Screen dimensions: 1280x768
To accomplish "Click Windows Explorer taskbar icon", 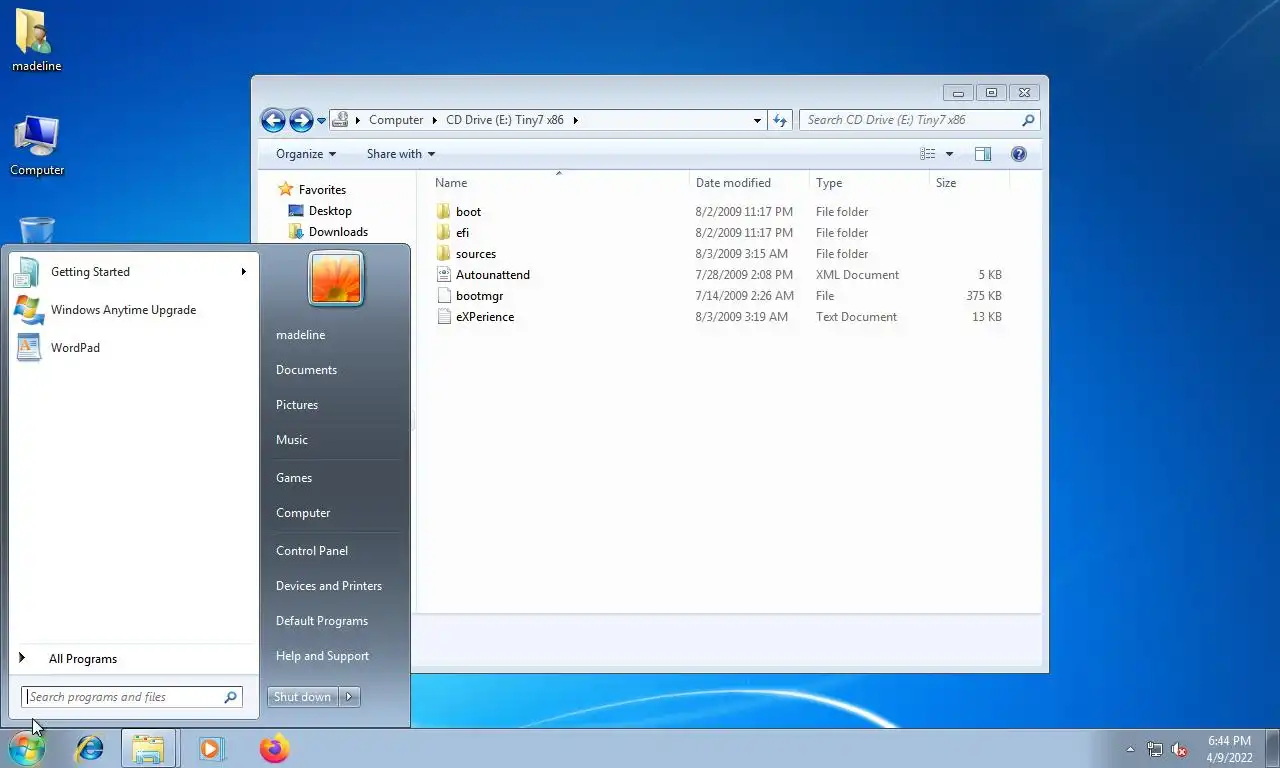I will tap(148, 748).
